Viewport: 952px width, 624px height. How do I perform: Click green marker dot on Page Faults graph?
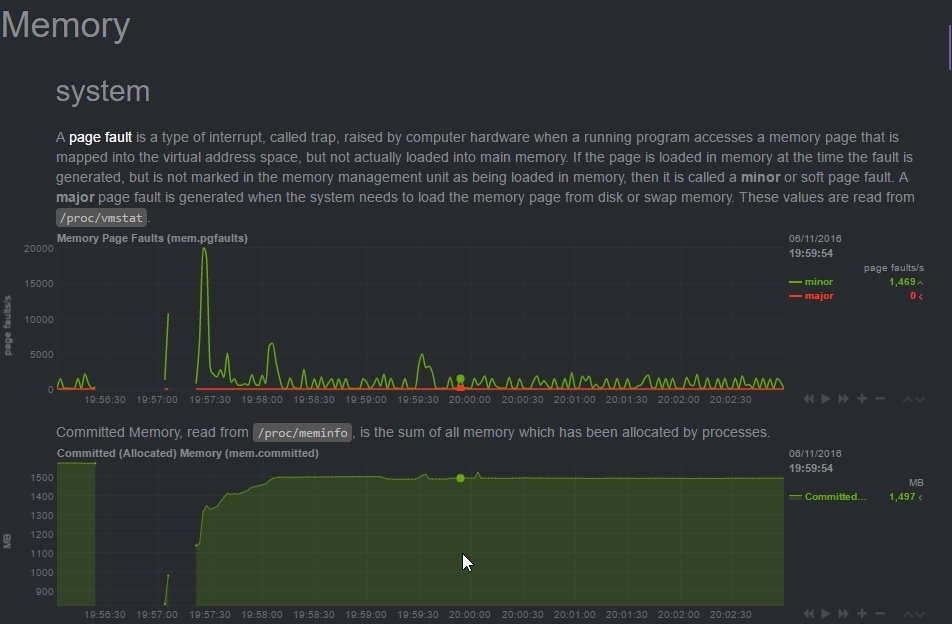click(460, 380)
